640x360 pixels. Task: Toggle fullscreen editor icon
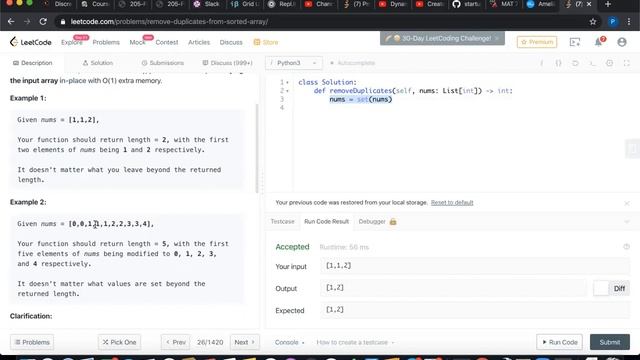(x=626, y=63)
